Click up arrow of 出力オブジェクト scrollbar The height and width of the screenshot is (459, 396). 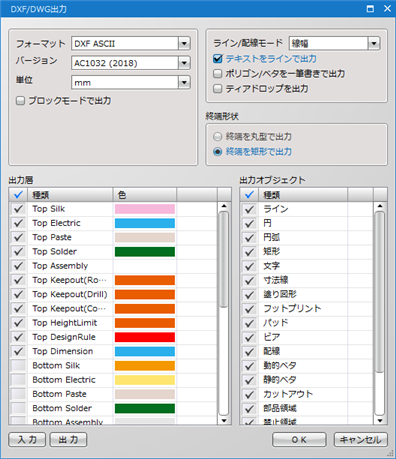(380, 206)
